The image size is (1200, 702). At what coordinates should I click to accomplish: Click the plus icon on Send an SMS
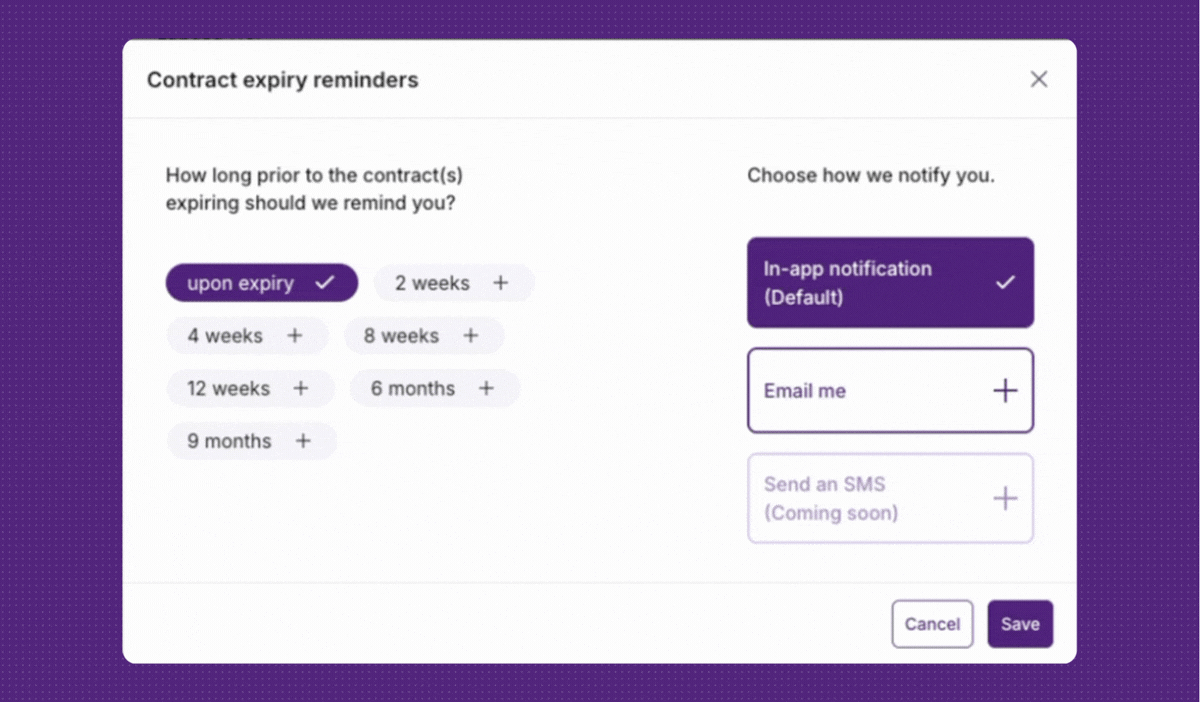[1005, 498]
